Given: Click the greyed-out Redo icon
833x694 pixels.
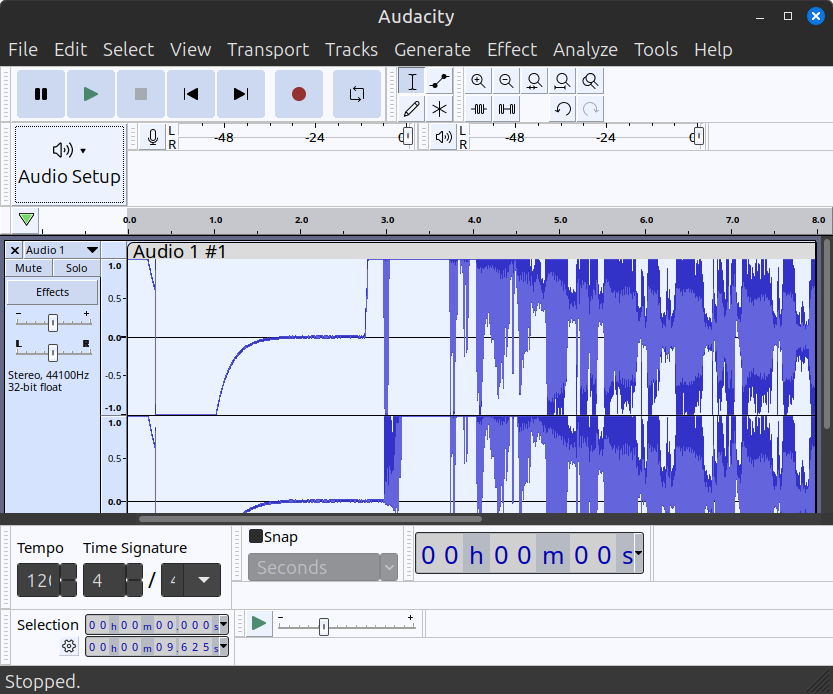Looking at the screenshot, I should 590,109.
